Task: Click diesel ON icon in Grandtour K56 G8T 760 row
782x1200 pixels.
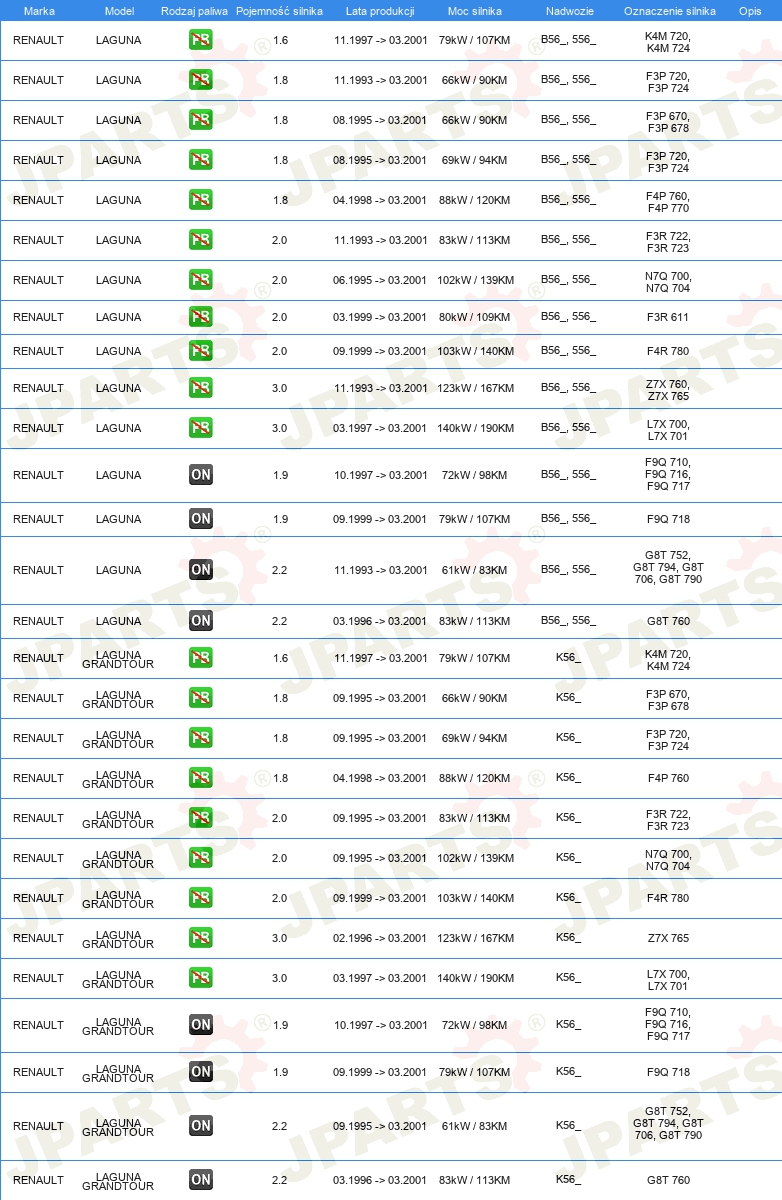Action: click(x=200, y=1180)
